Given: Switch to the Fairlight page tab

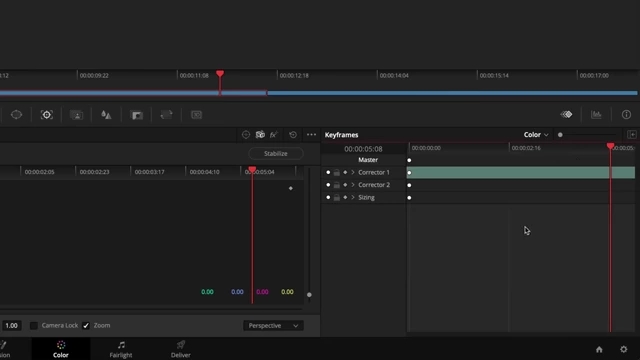Looking at the screenshot, I should click(x=121, y=349).
